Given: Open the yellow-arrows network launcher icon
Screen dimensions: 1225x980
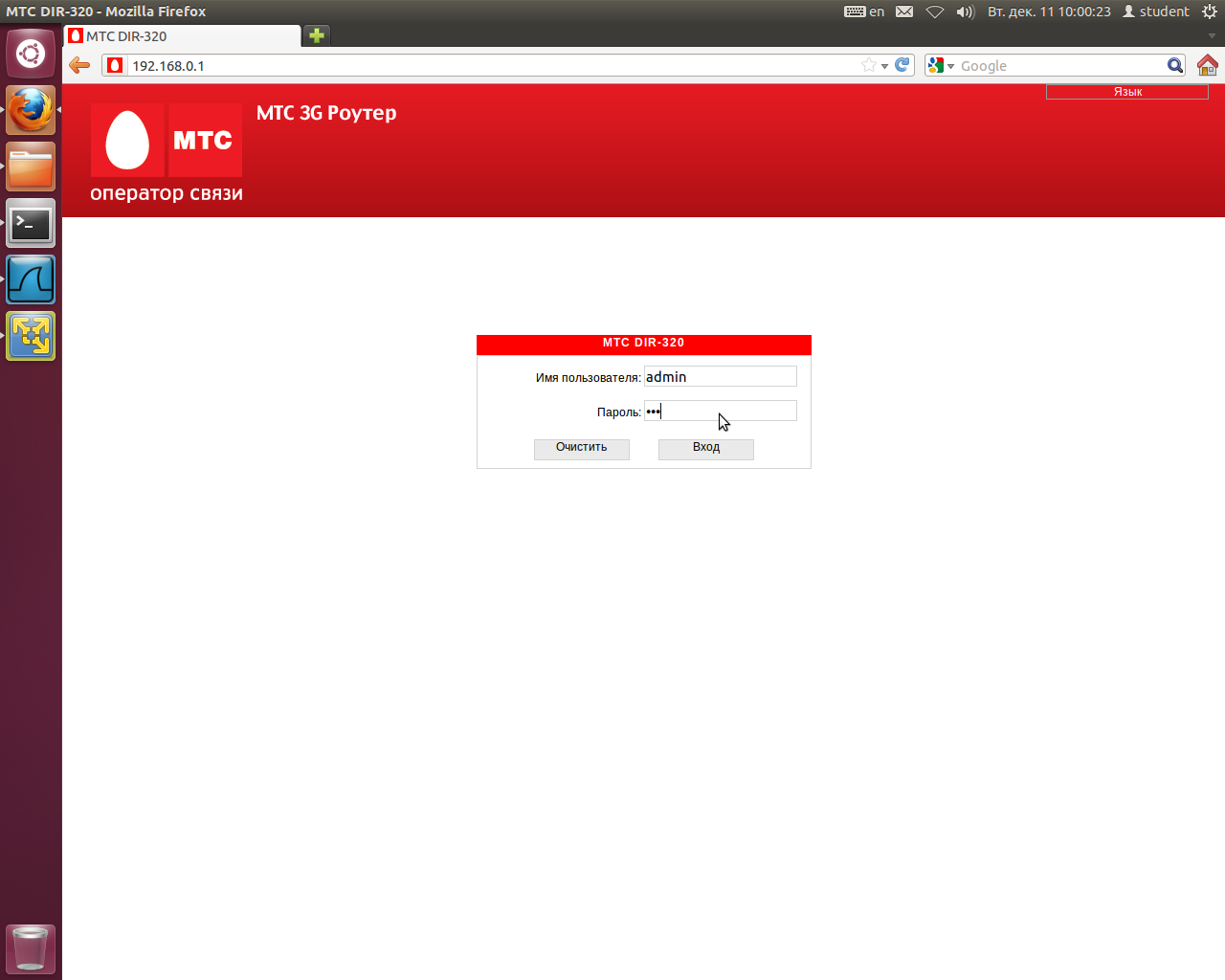Looking at the screenshot, I should [x=31, y=336].
